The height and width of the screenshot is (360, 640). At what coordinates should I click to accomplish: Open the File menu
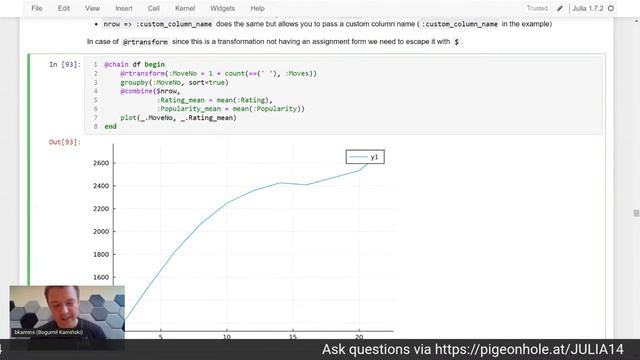tap(37, 8)
